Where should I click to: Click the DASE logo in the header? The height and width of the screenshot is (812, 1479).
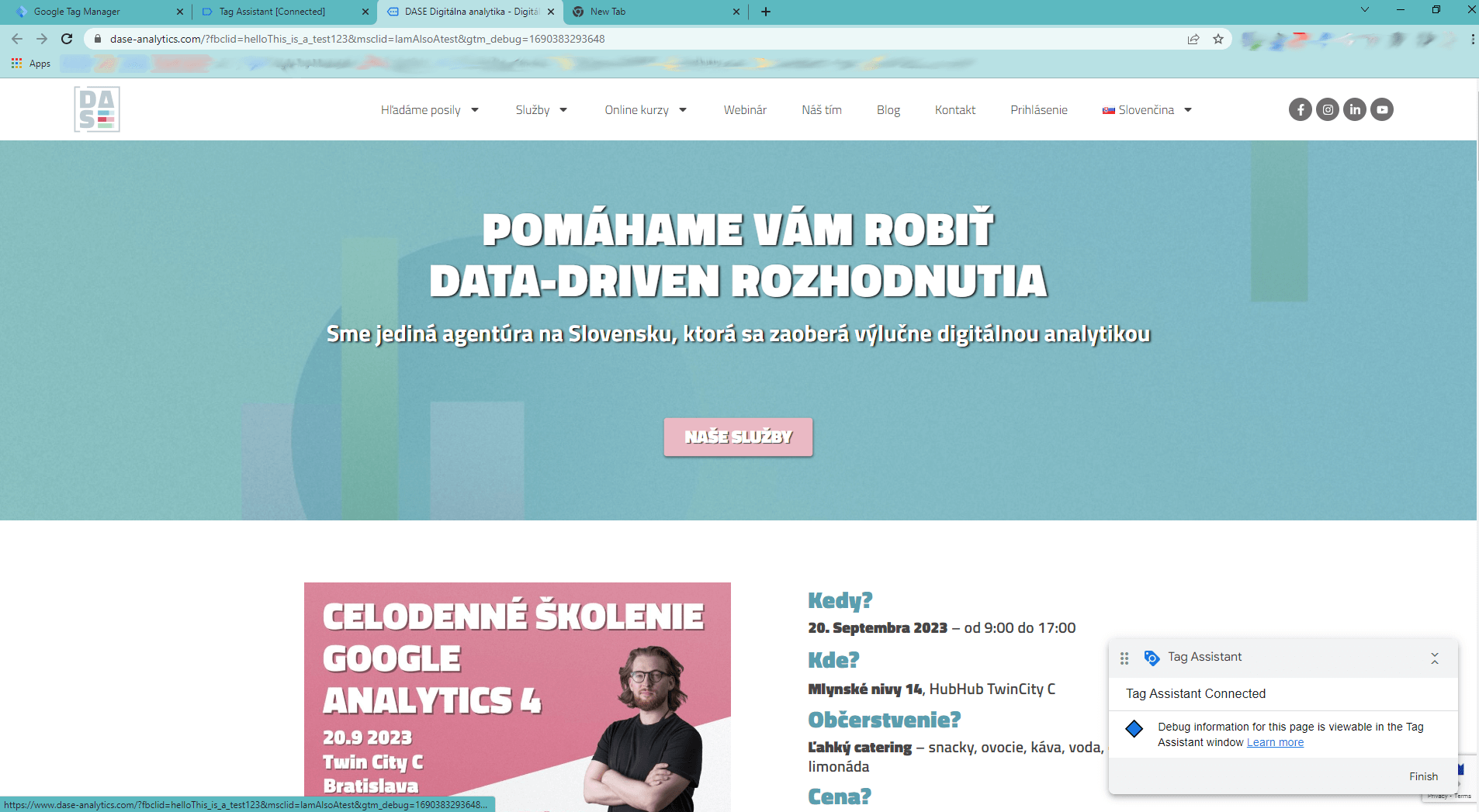click(97, 109)
